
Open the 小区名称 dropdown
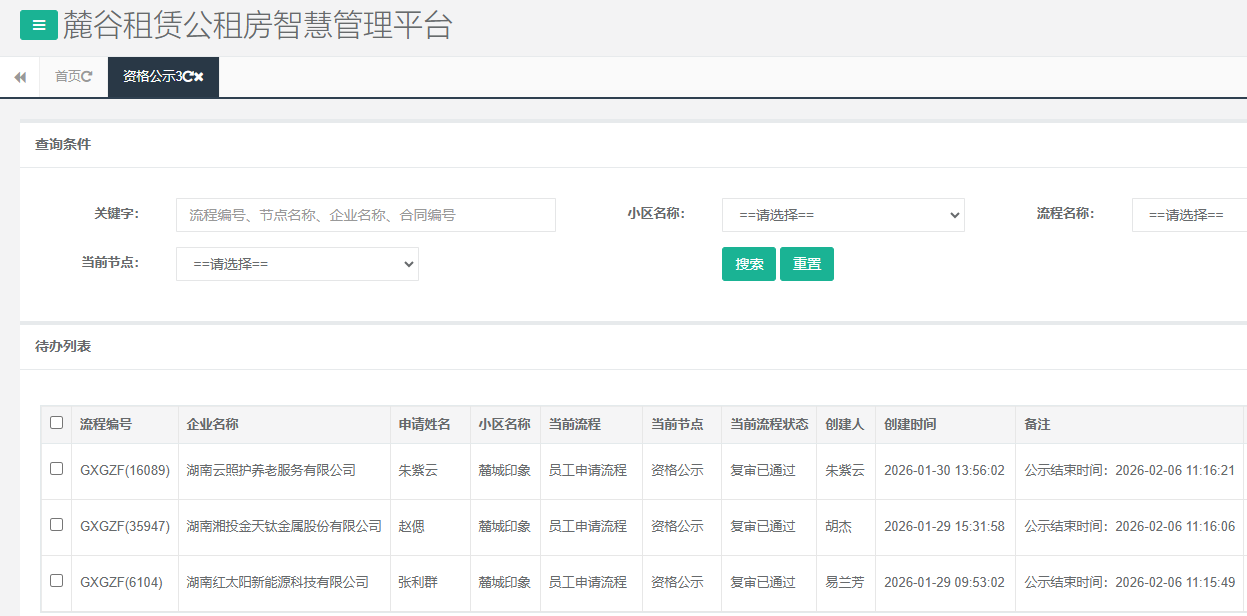(843, 215)
